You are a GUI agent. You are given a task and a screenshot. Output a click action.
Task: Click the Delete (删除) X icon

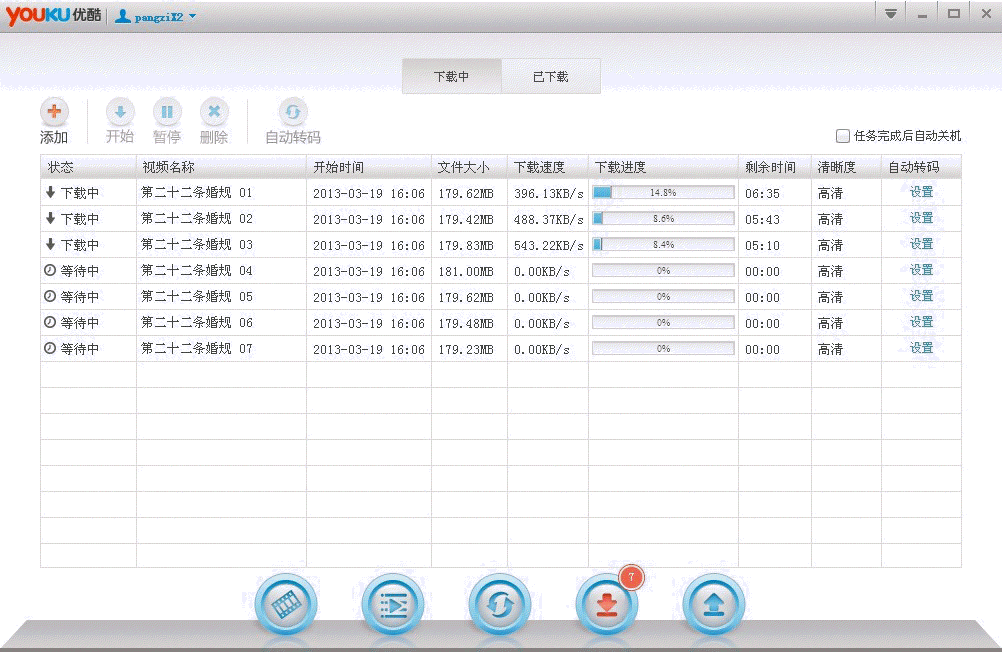(214, 112)
